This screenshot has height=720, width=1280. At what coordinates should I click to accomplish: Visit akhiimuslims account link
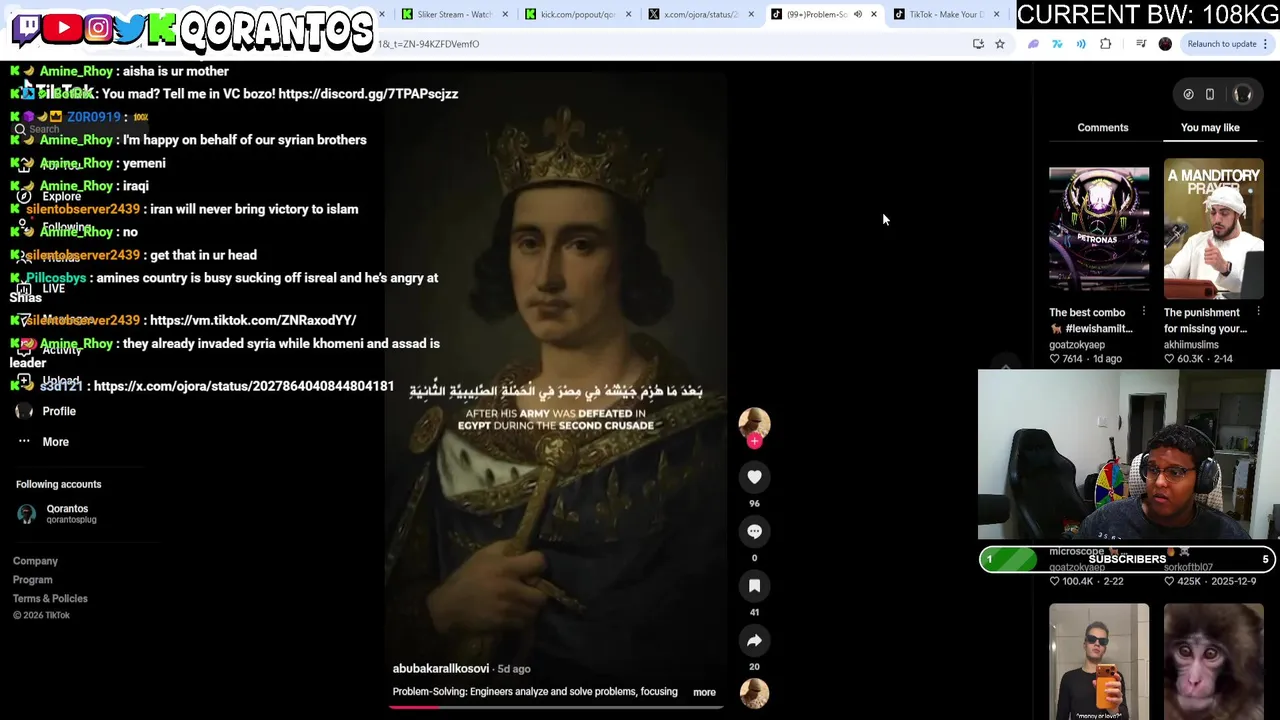pos(1191,345)
